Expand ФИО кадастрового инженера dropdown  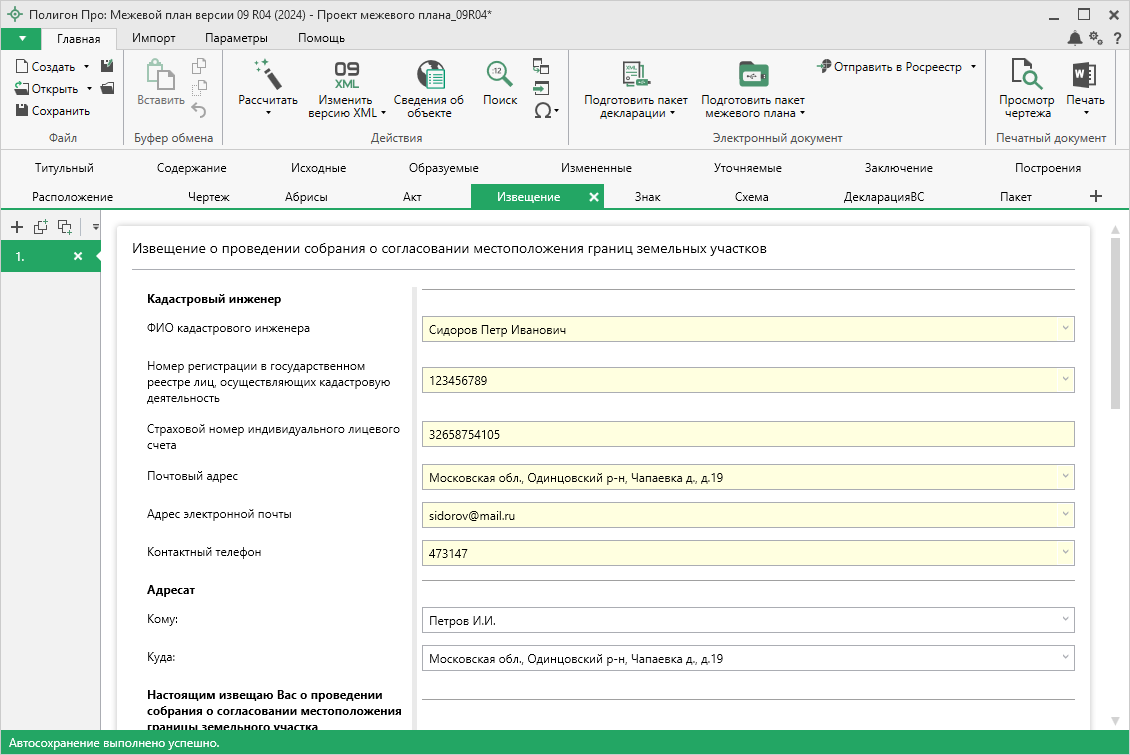pos(1065,329)
